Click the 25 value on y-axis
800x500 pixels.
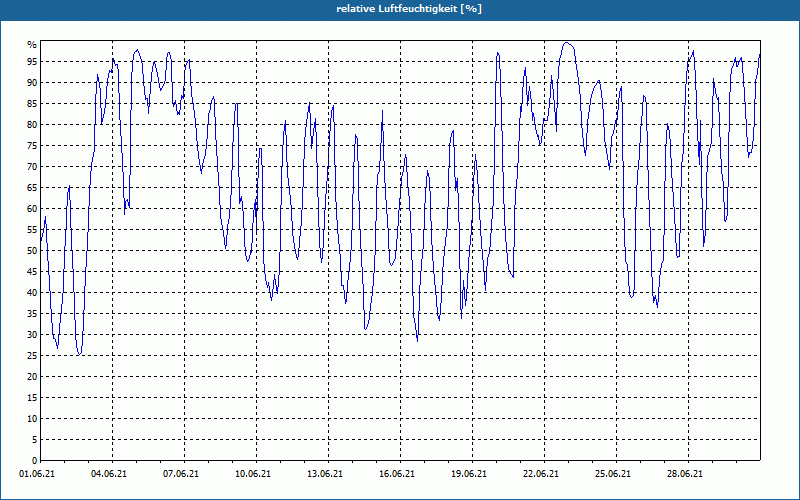click(32, 356)
